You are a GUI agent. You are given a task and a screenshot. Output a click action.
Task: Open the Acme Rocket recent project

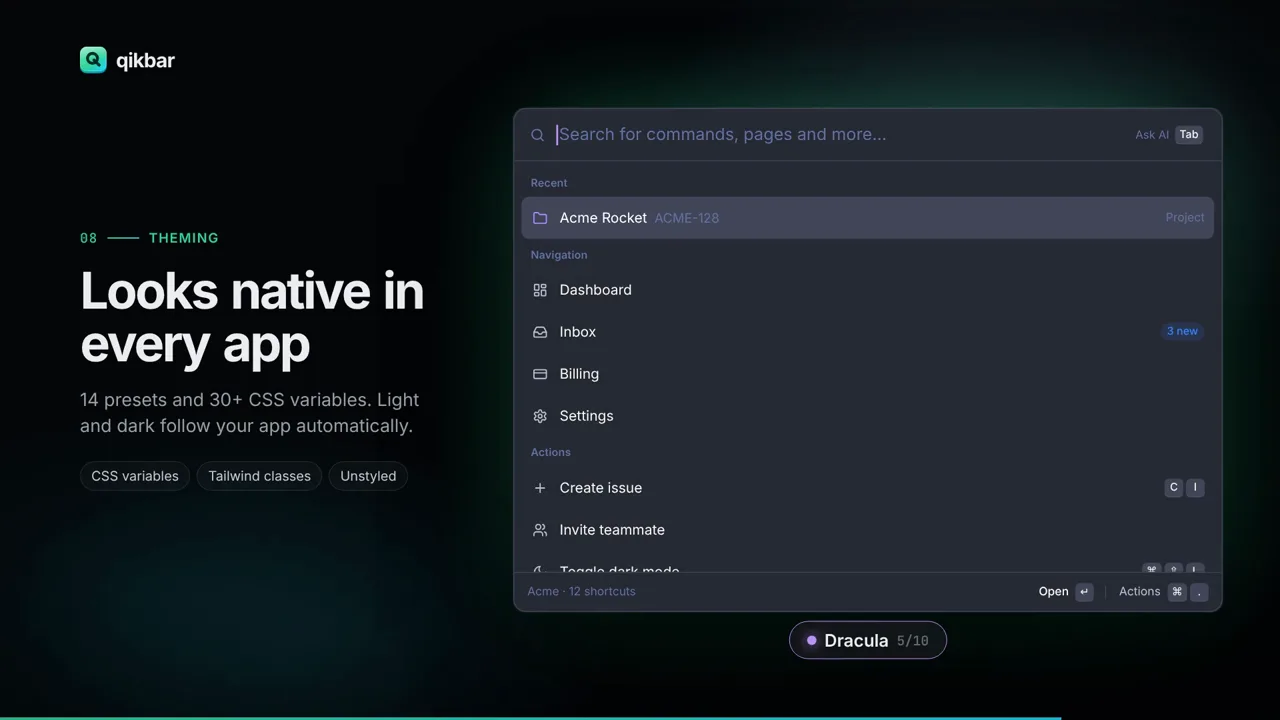pos(867,218)
